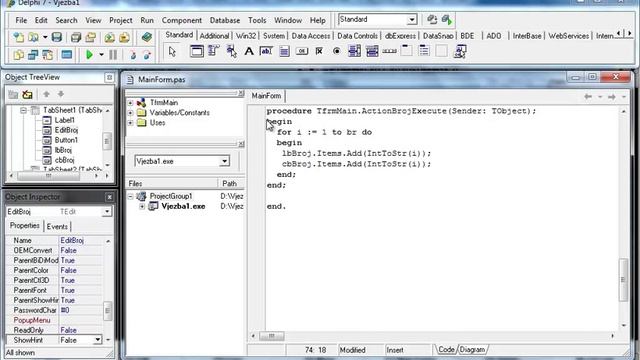Click the code editor vertical scrollbar thumb
This screenshot has height=360, width=640.
[623, 280]
